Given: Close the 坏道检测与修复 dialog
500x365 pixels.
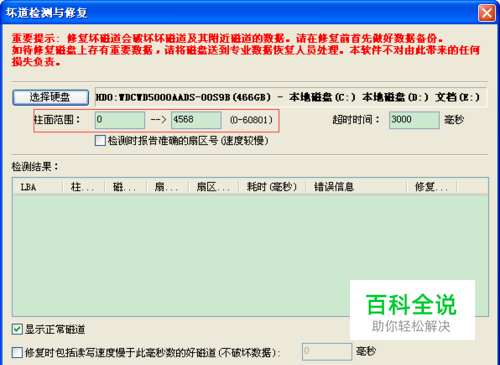Looking at the screenshot, I should 487,13.
